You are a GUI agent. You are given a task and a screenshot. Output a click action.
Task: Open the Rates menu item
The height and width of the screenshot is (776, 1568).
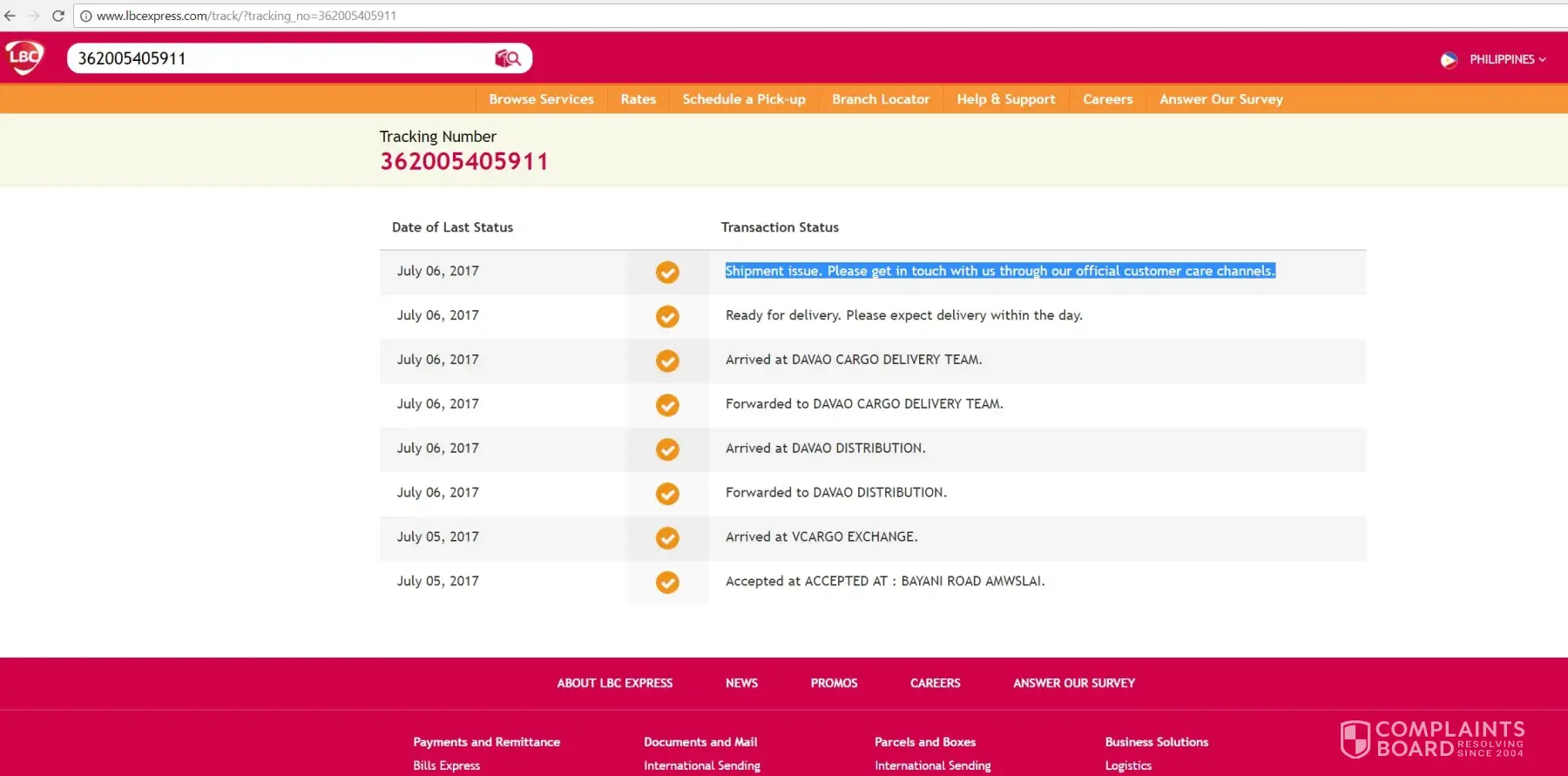pyautogui.click(x=638, y=99)
